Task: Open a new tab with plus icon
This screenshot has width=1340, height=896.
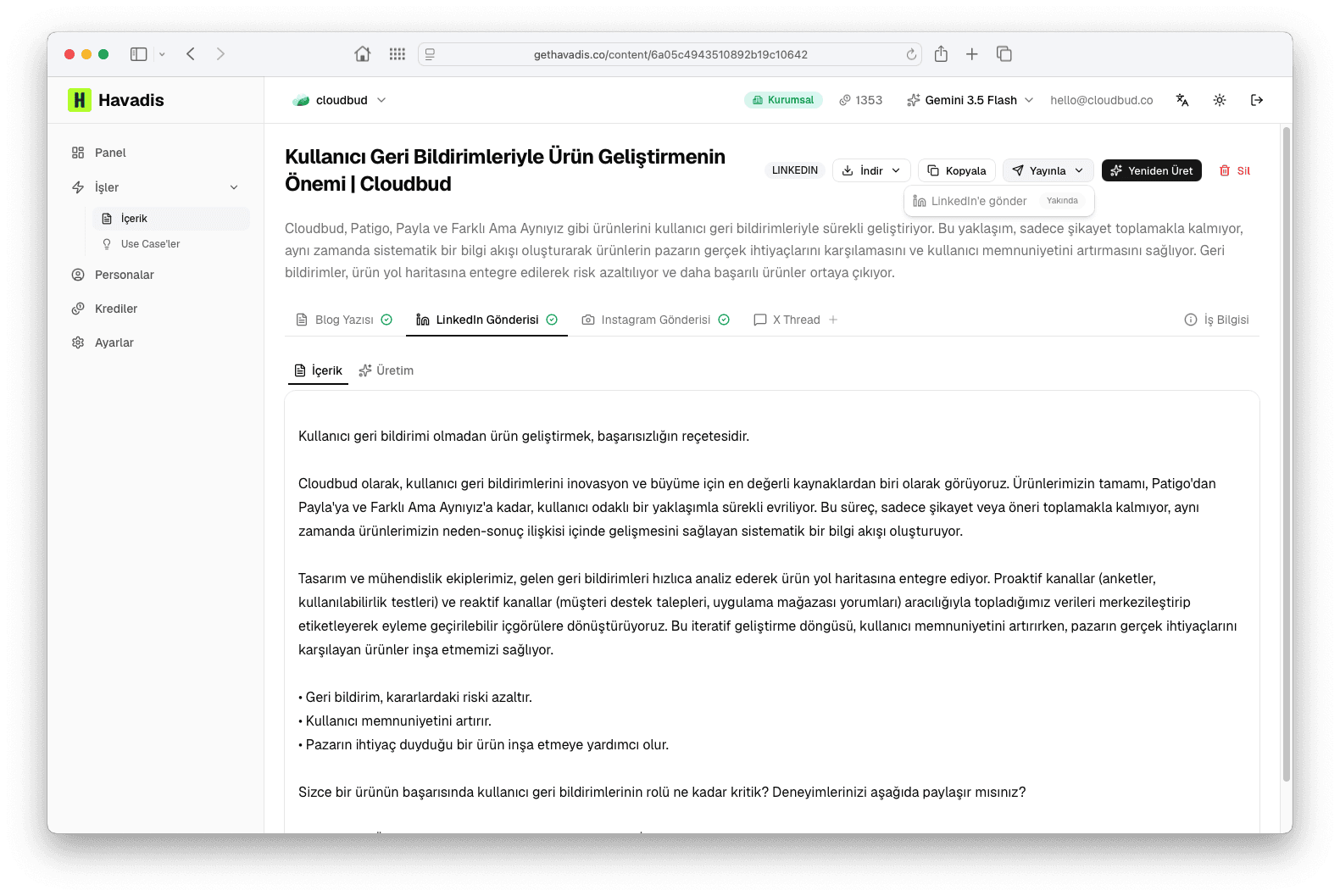Action: click(972, 54)
